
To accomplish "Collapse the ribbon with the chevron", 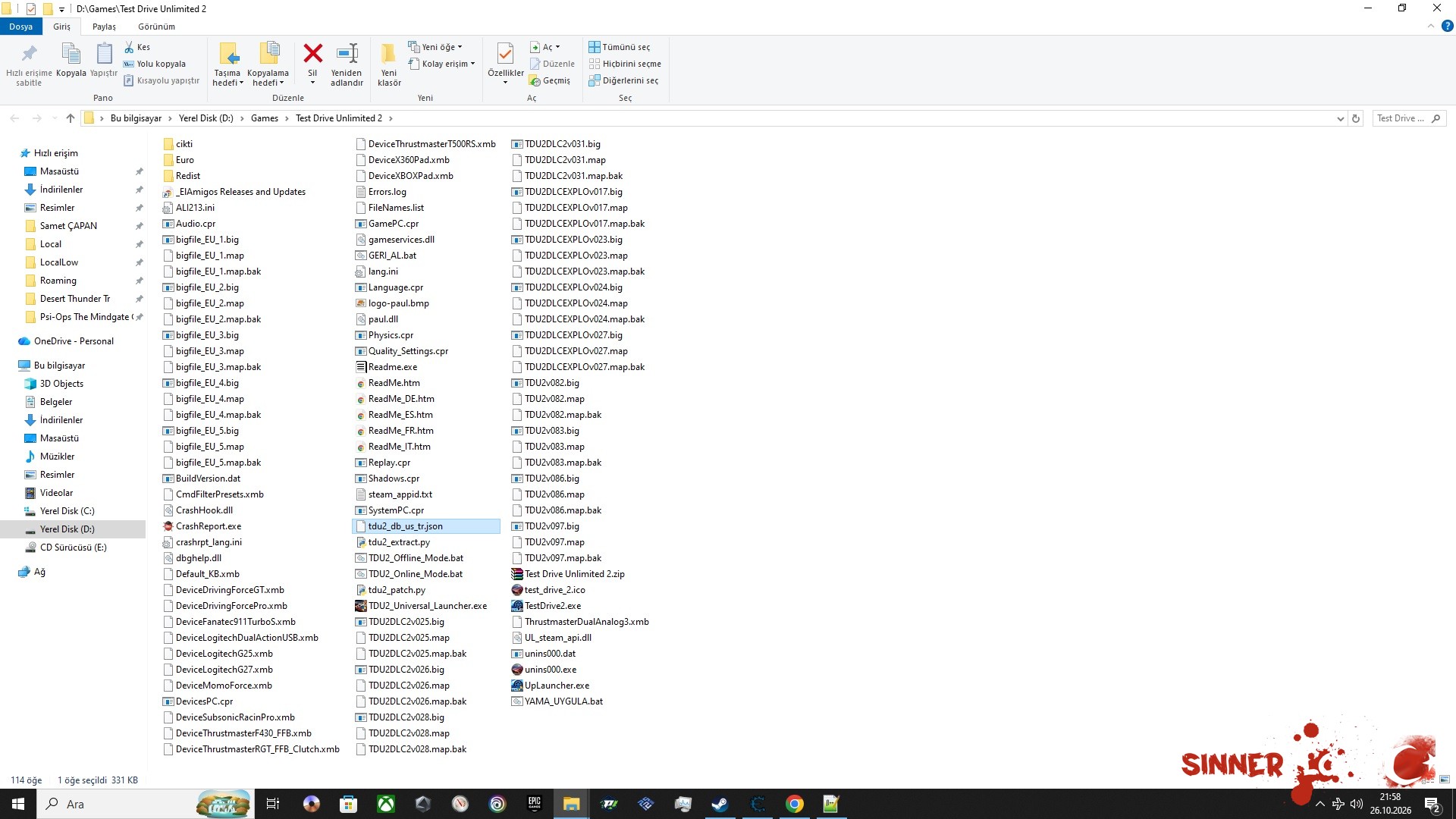I will tap(1431, 26).
